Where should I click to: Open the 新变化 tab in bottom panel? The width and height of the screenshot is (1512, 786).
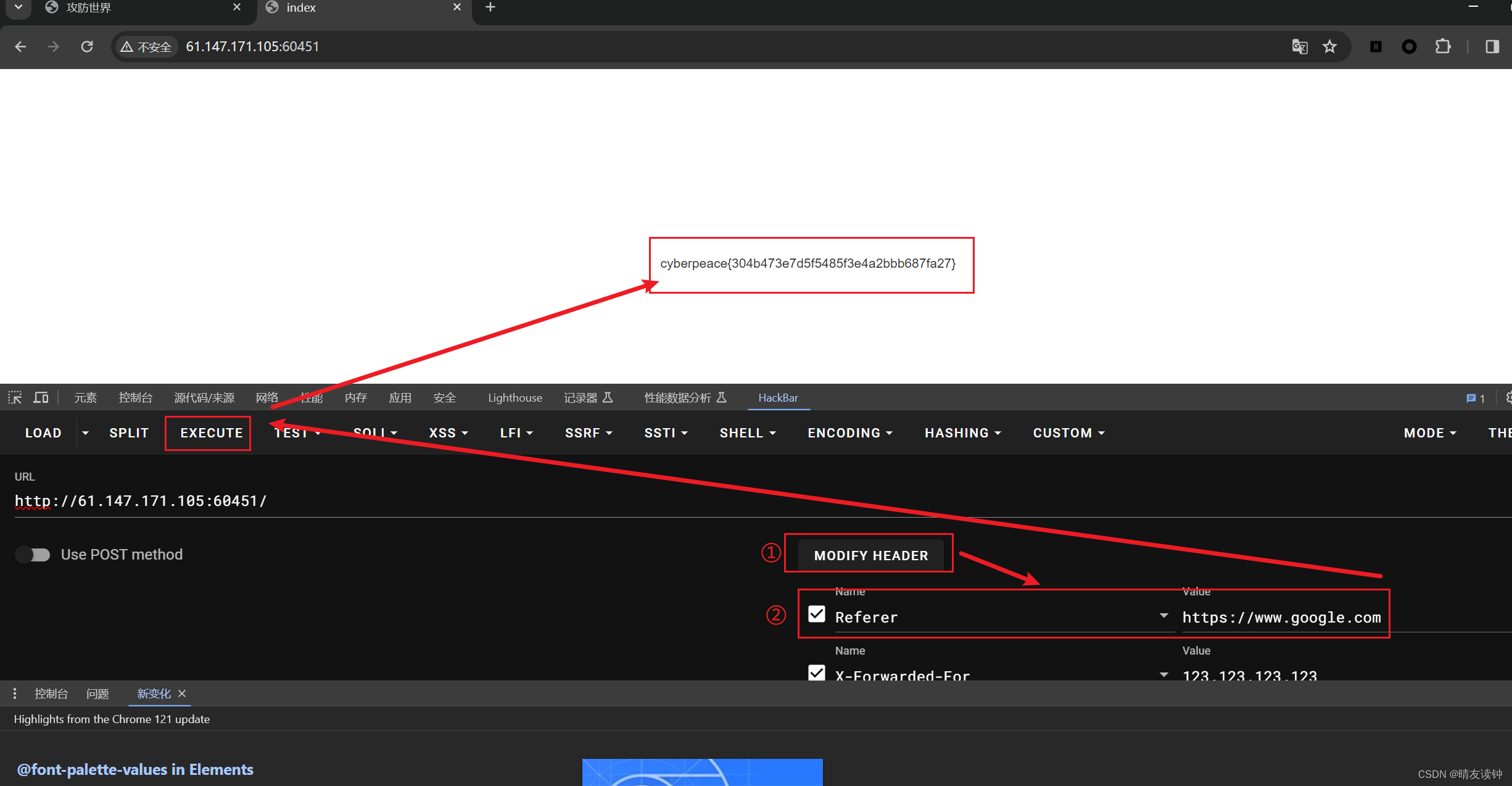pos(154,693)
